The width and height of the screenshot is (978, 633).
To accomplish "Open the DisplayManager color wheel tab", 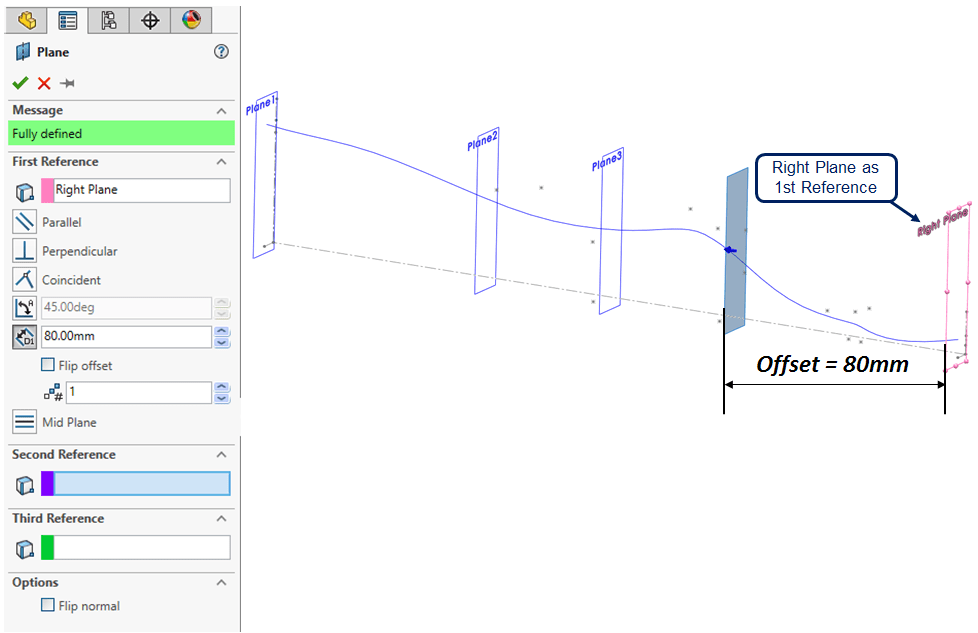I will click(191, 20).
